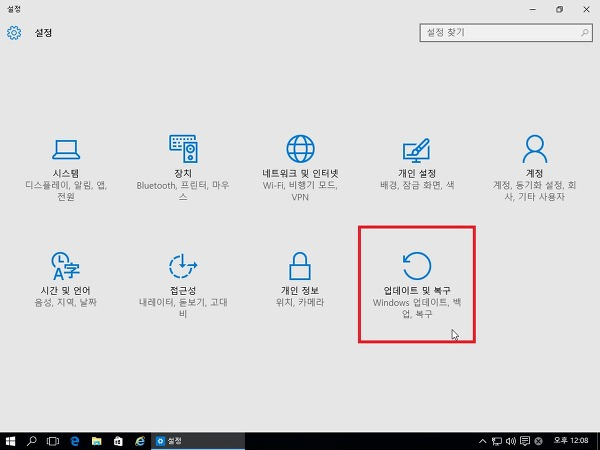Focus the 설정 찾기 search field
600x450 pixels.
tap(506, 33)
